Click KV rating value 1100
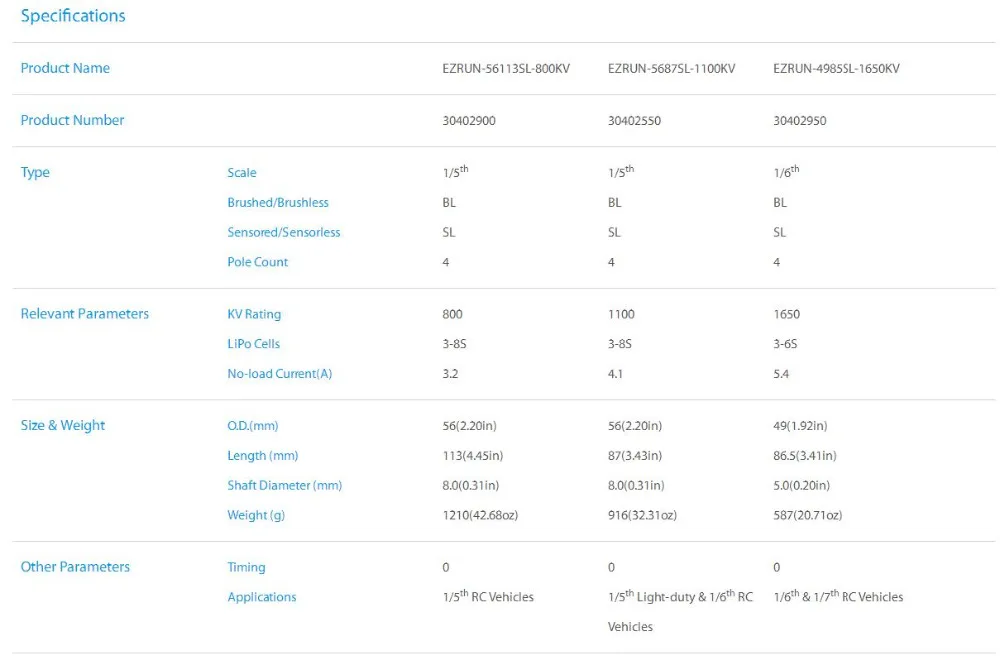This screenshot has height=660, width=1000. (x=621, y=314)
